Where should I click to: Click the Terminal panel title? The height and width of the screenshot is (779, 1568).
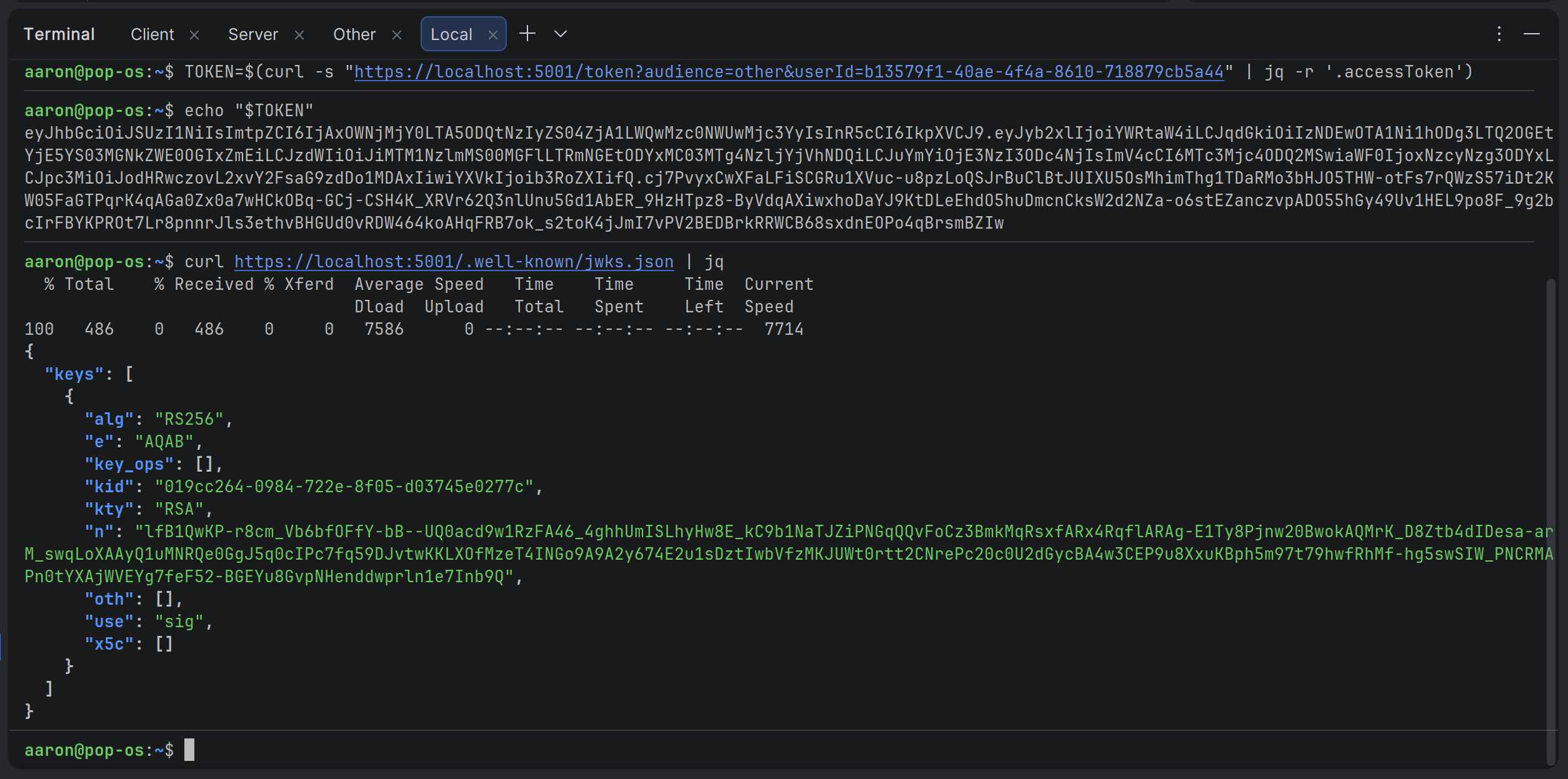pos(59,34)
